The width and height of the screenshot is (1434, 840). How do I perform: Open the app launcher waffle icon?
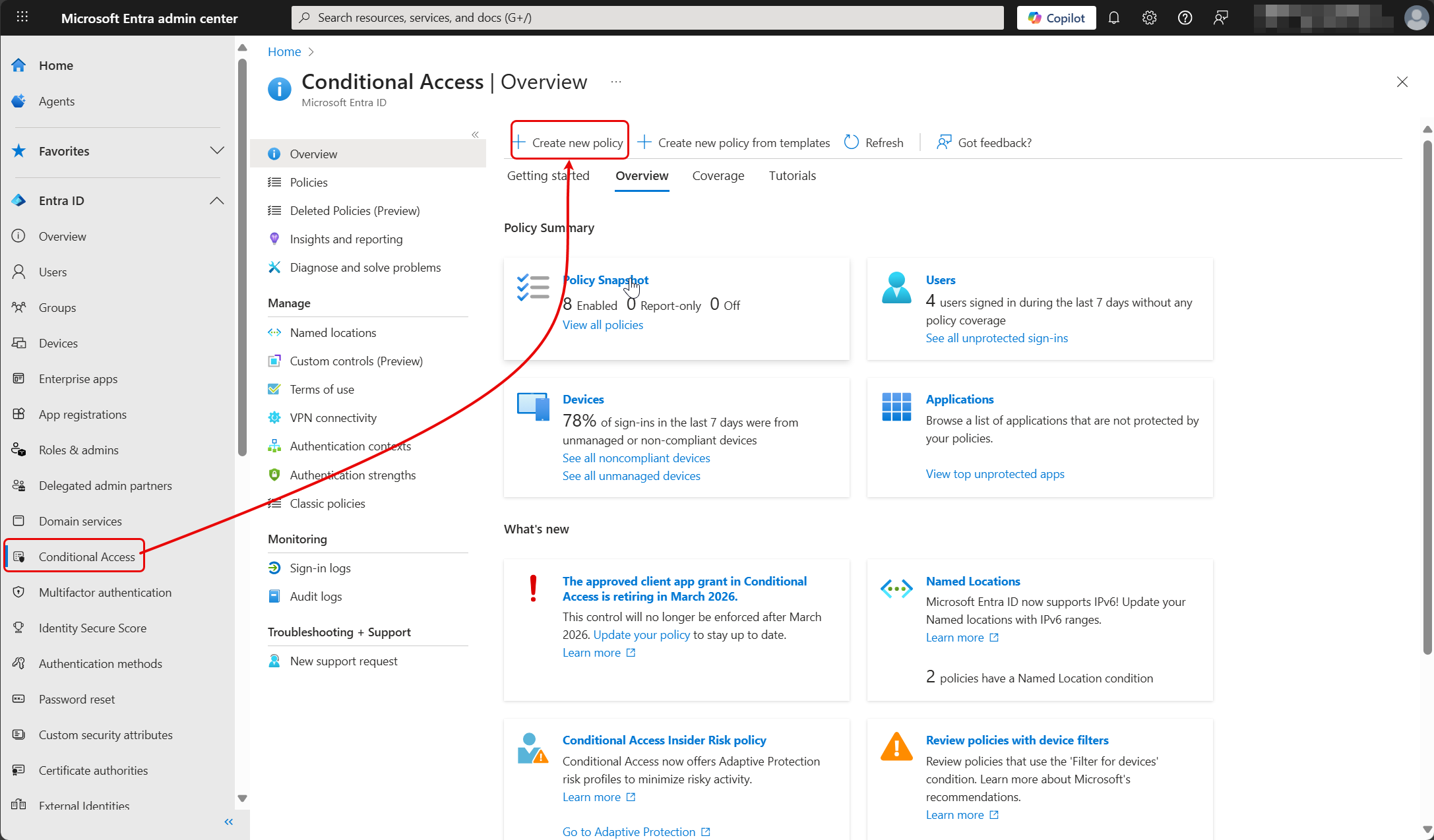coord(22,18)
